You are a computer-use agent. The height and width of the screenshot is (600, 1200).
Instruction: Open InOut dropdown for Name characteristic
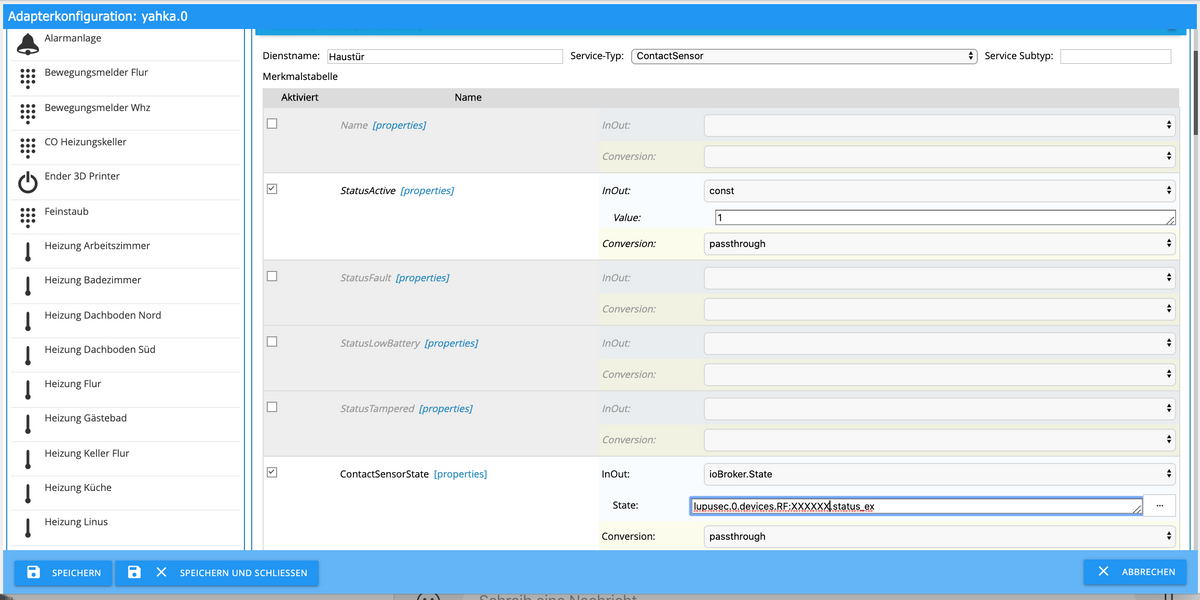tap(940, 125)
